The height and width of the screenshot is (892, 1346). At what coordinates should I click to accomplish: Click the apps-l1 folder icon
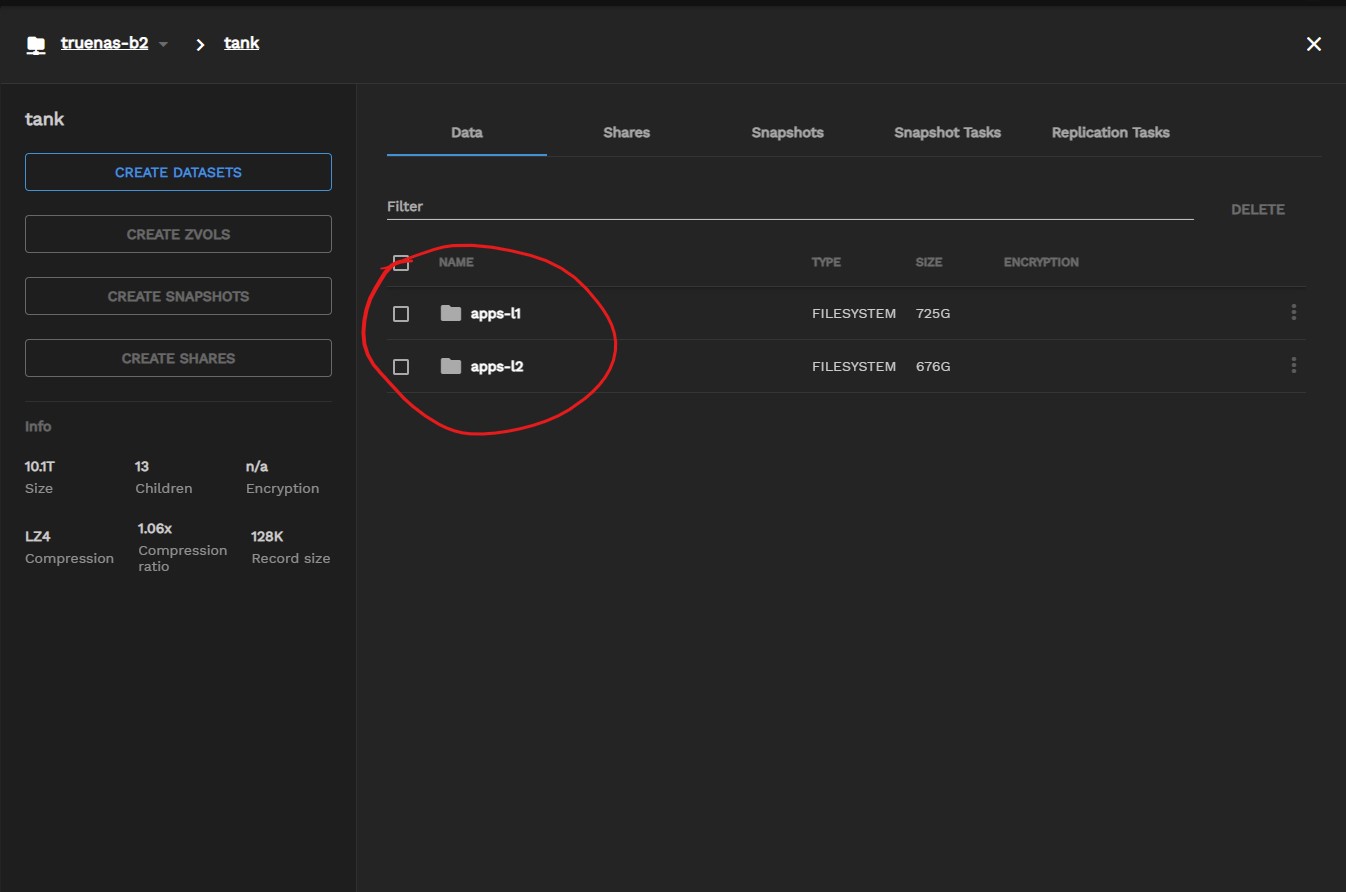[x=451, y=313]
